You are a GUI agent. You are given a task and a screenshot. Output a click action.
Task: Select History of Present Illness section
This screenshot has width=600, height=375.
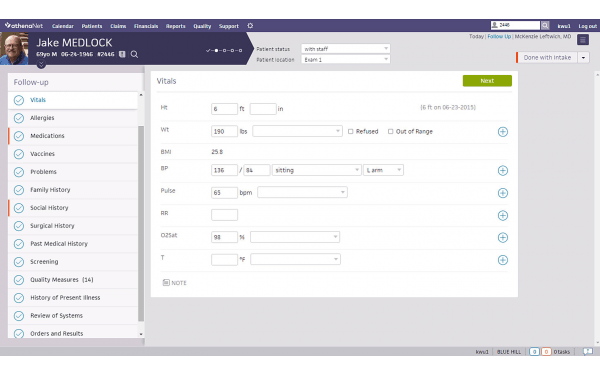pyautogui.click(x=73, y=298)
